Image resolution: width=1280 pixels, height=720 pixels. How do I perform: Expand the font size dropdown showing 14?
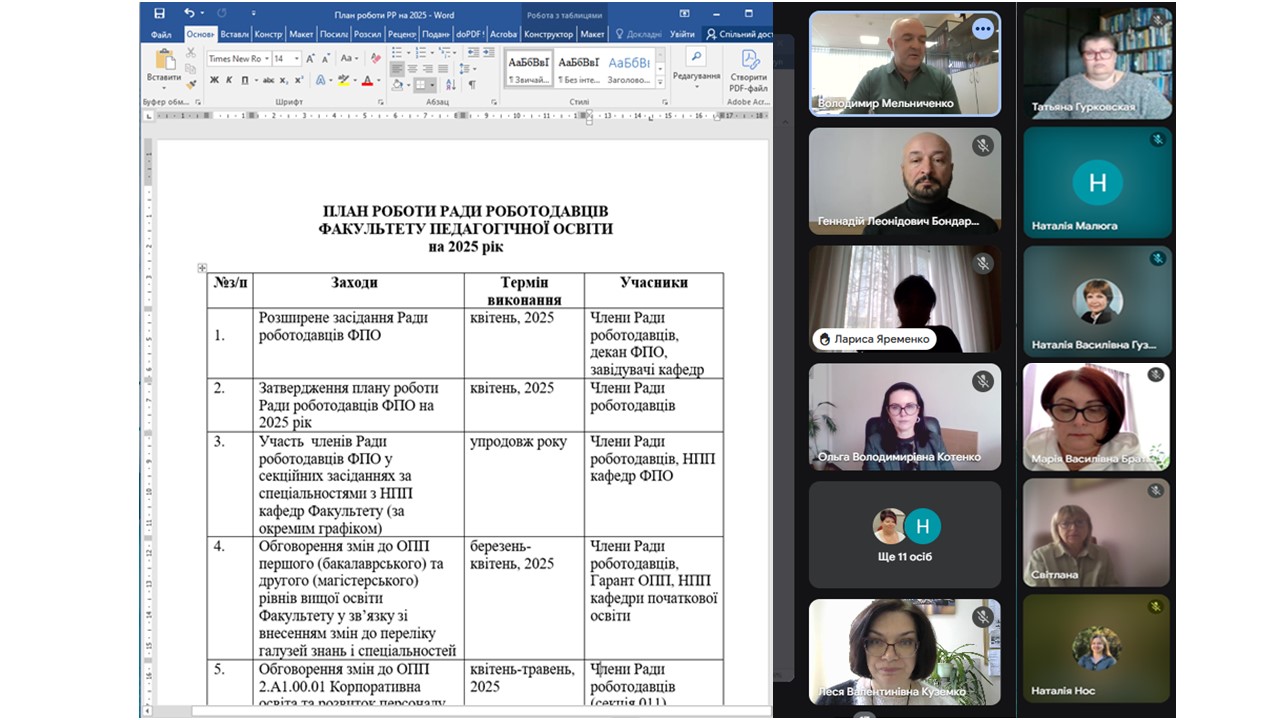pyautogui.click(x=296, y=59)
